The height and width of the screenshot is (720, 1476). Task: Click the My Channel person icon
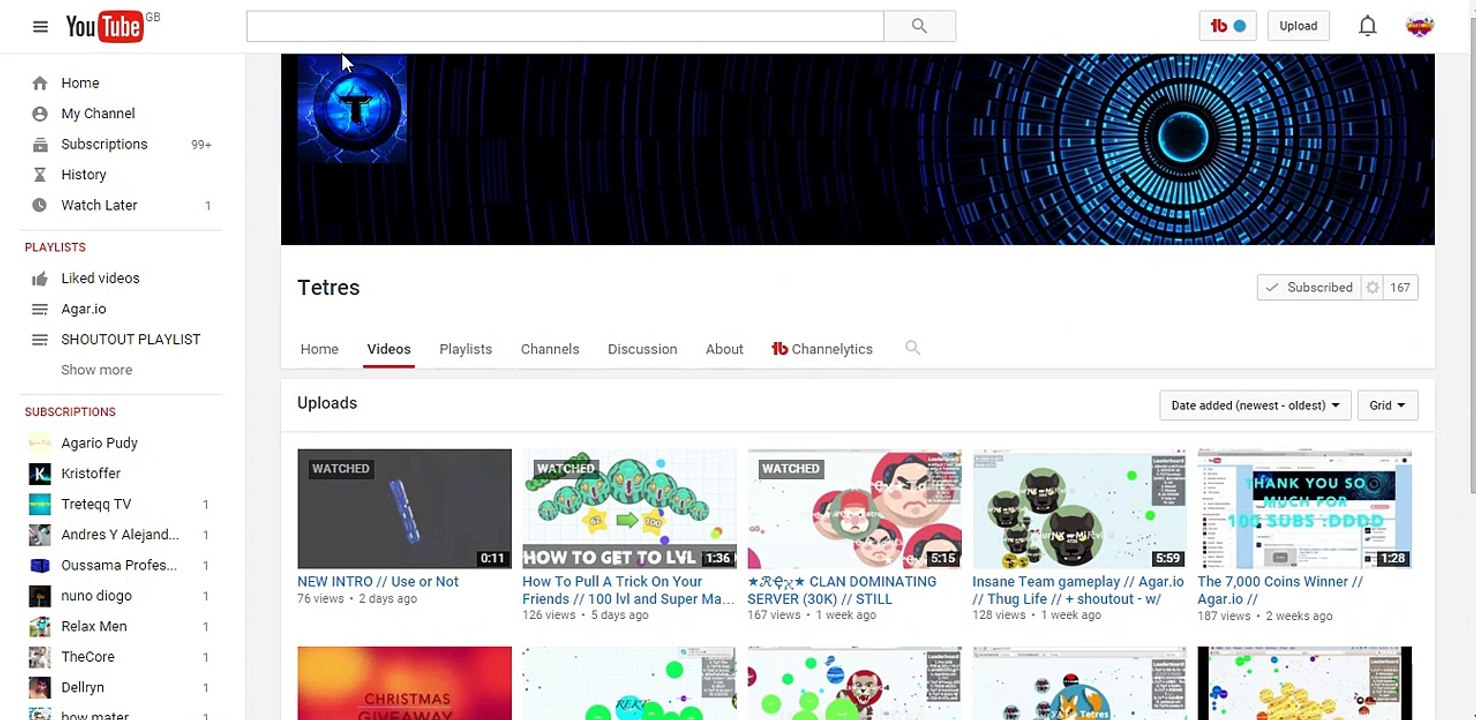coord(40,114)
